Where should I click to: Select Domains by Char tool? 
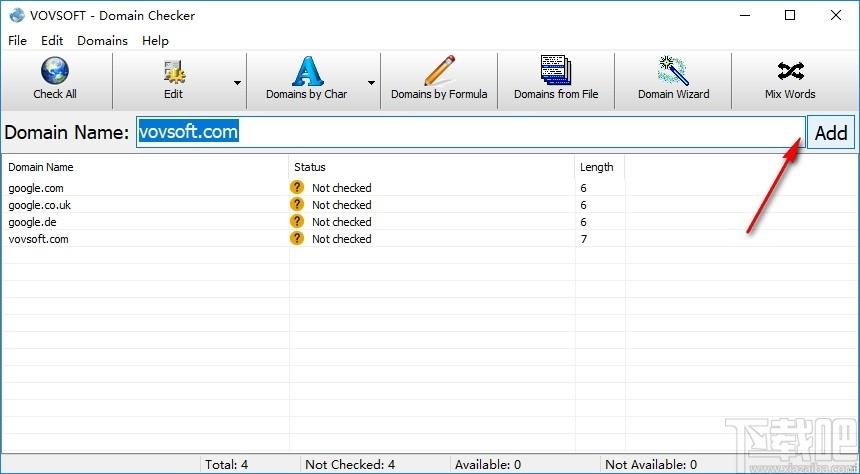307,81
